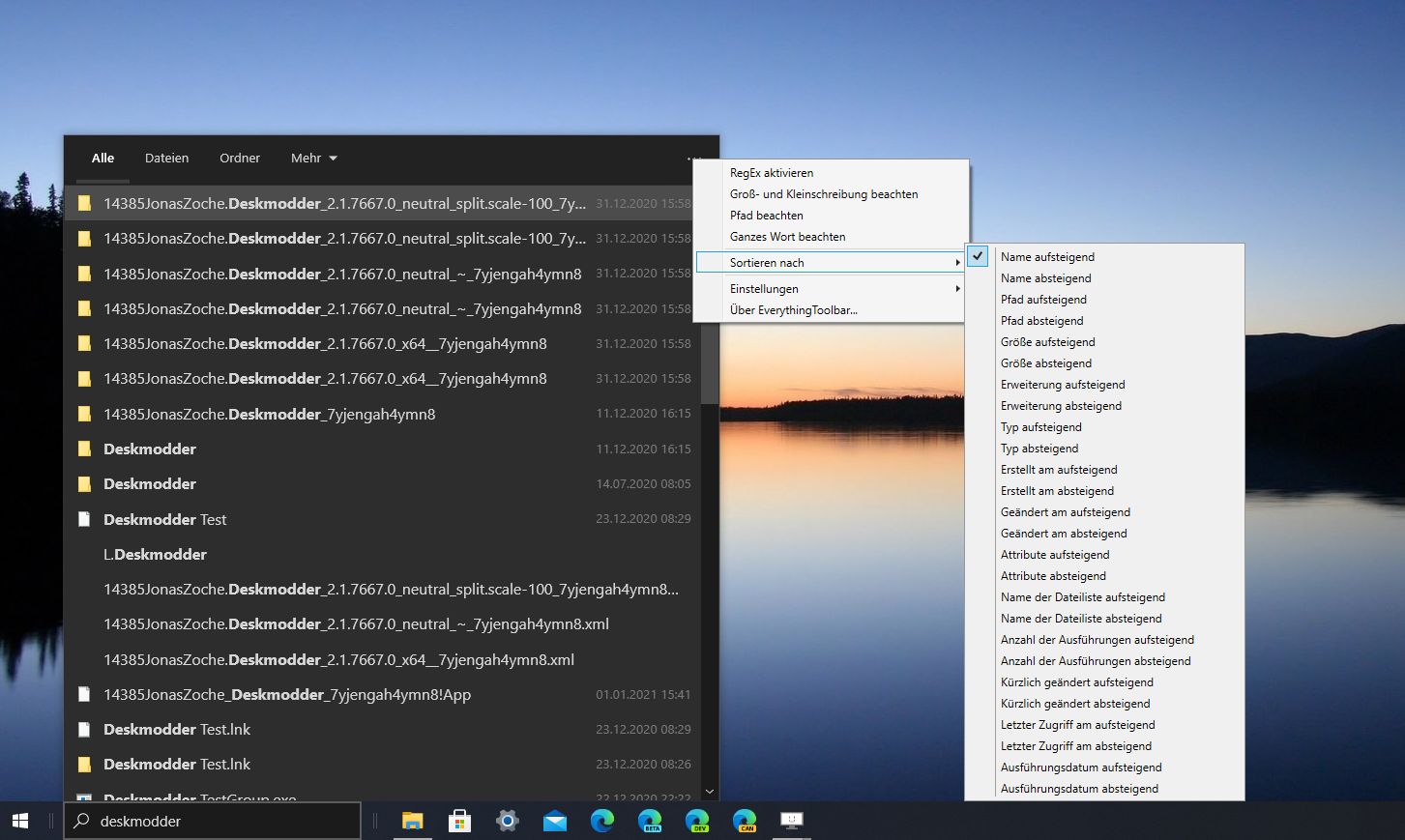Choose Kürzlich geändert absteigend
The height and width of the screenshot is (840, 1405).
coord(1104,704)
